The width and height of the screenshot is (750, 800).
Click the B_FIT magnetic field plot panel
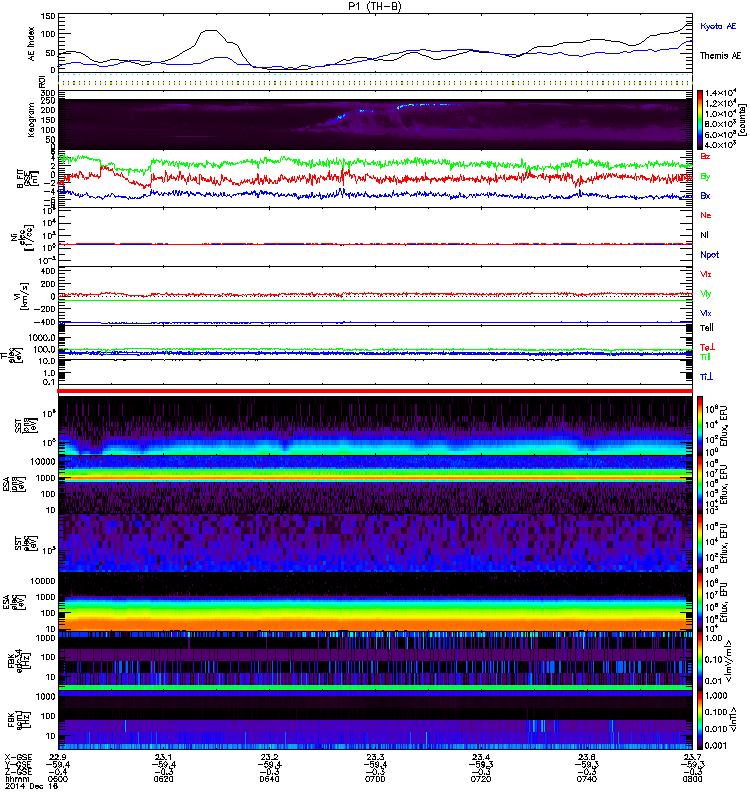(x=376, y=179)
